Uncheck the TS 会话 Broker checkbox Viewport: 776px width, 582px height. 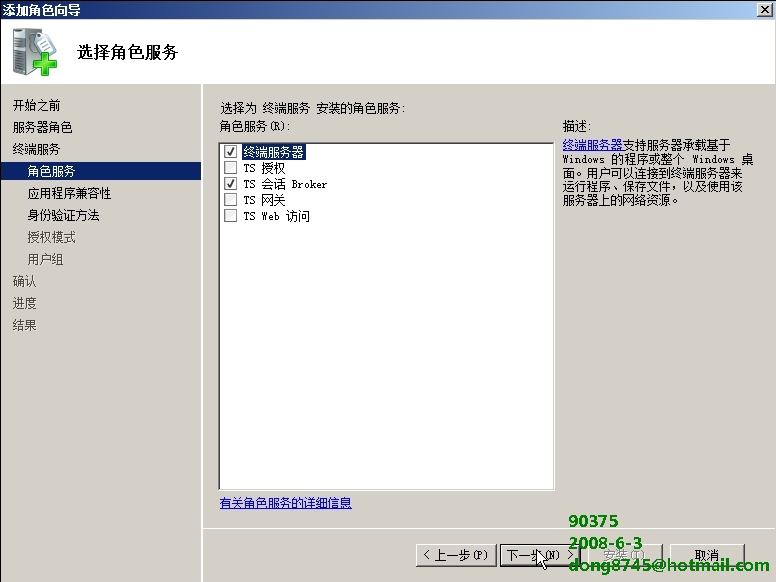coord(230,184)
